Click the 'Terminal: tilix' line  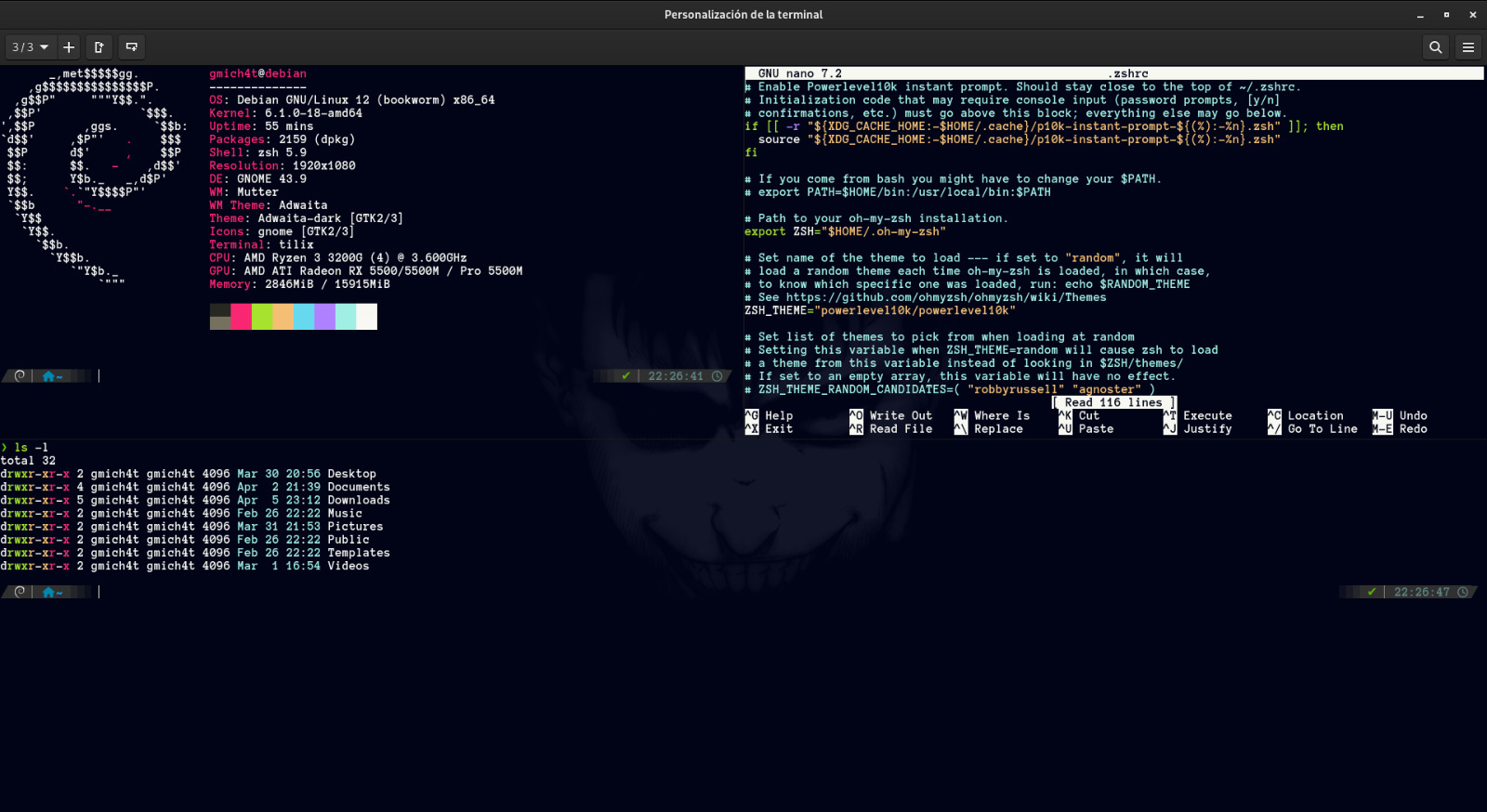click(261, 244)
